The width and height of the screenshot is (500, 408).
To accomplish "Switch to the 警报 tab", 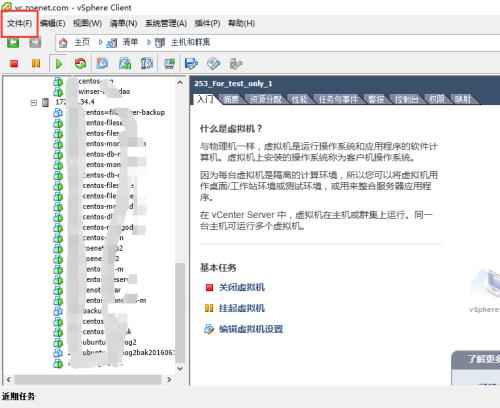I will pyautogui.click(x=376, y=99).
